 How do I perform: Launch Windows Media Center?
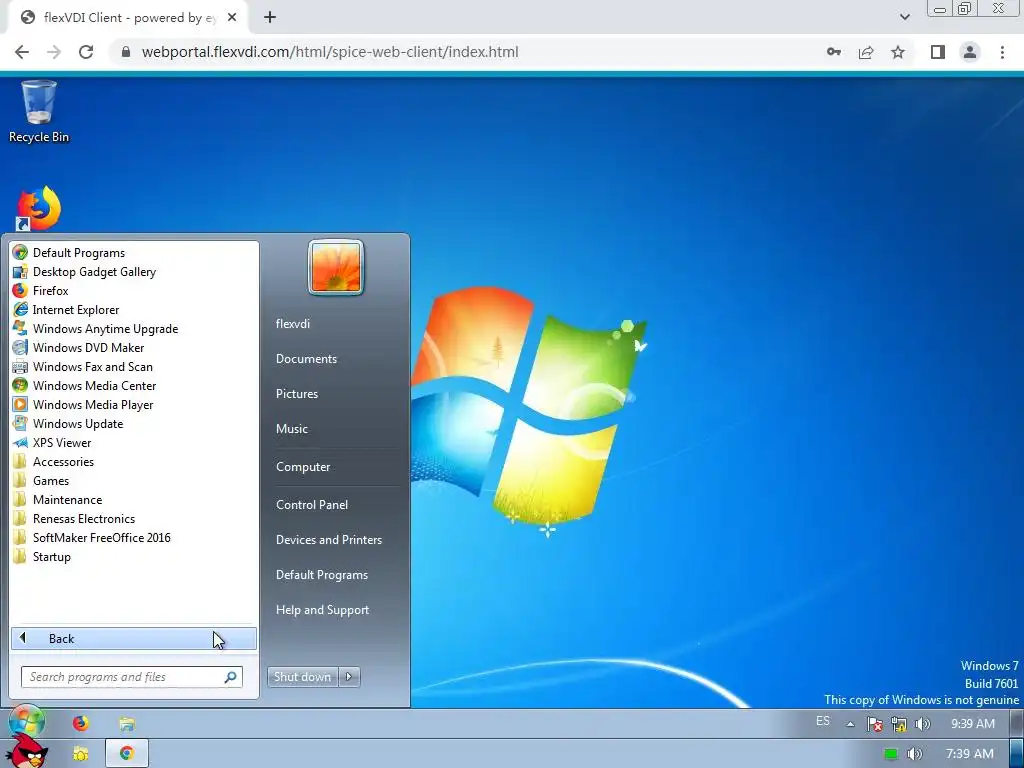(x=84, y=385)
